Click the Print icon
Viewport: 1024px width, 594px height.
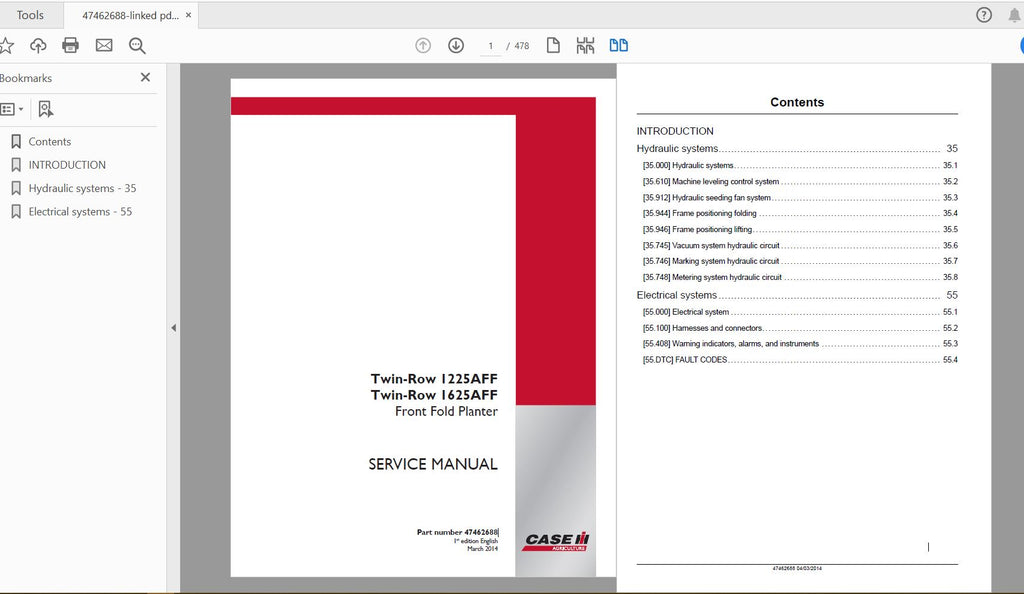71,45
